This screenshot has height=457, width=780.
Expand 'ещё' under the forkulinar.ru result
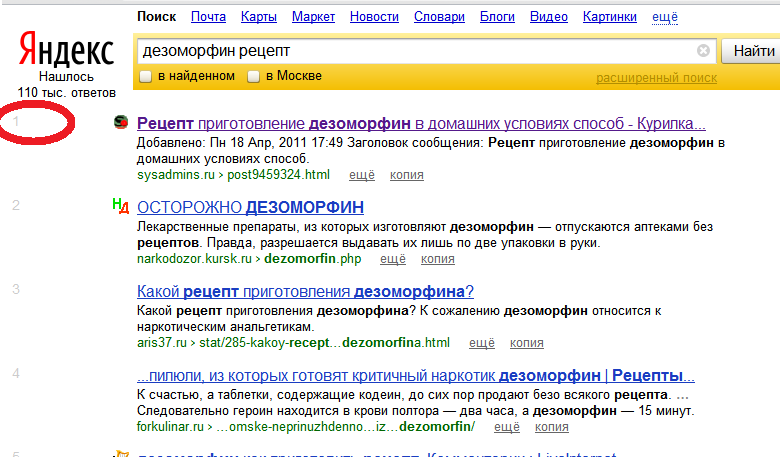[x=506, y=427]
